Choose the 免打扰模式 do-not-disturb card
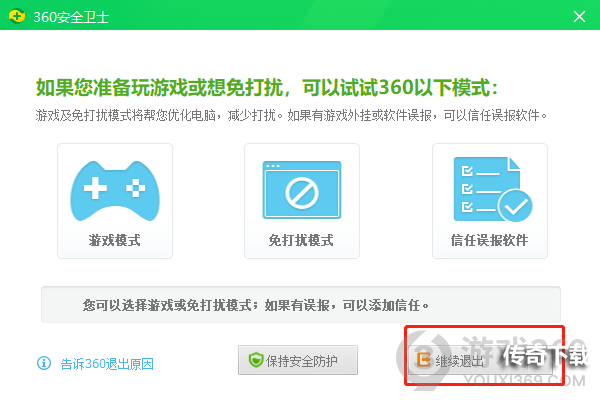This screenshot has width=600, height=400. pyautogui.click(x=302, y=201)
